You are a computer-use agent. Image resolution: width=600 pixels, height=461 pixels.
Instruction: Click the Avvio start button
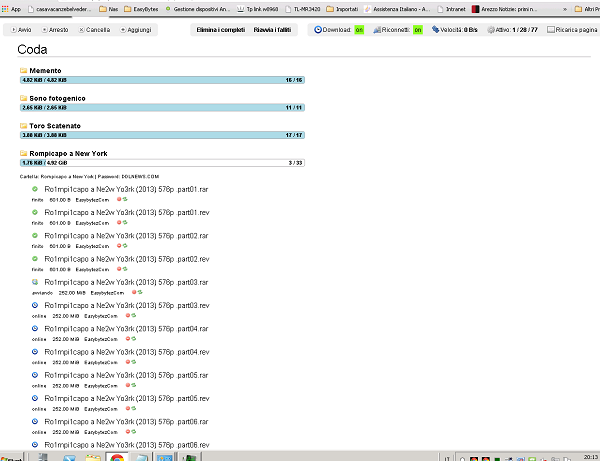coord(21,31)
